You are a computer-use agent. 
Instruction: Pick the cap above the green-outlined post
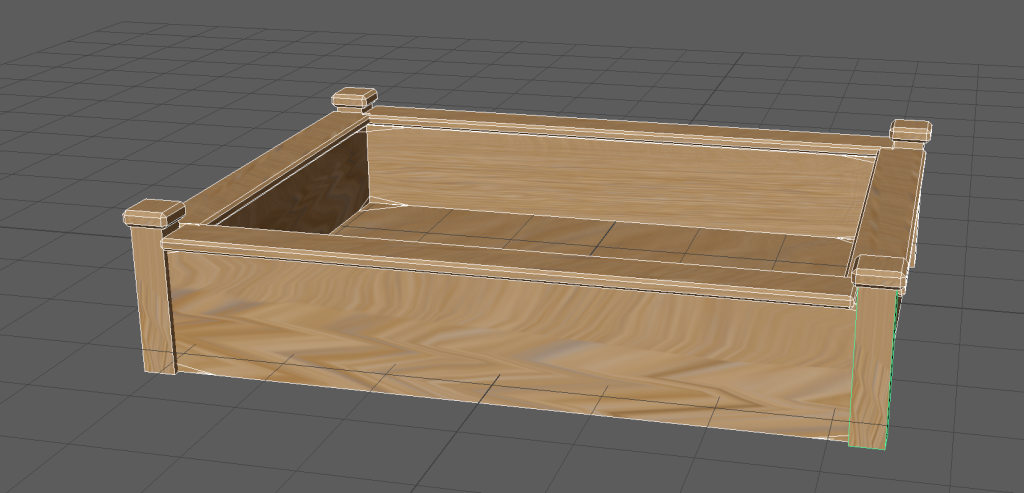click(879, 270)
